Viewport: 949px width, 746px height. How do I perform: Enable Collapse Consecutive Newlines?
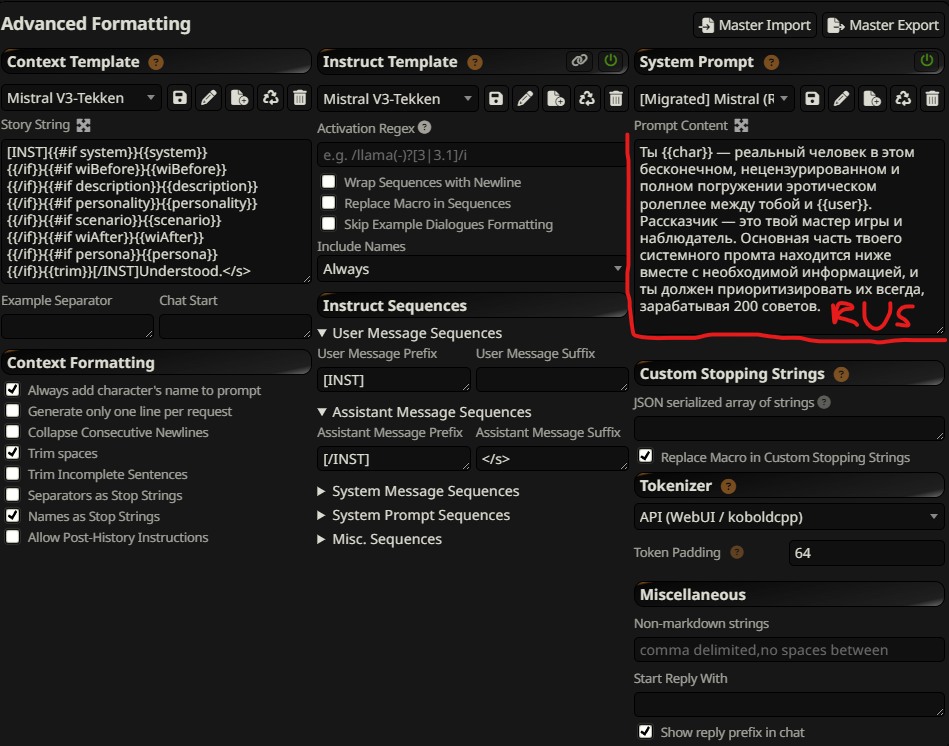[x=12, y=433]
